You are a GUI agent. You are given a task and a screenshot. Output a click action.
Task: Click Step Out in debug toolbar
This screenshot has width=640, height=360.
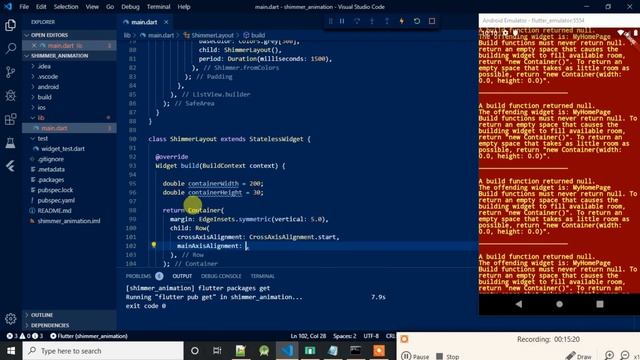pyautogui.click(x=387, y=21)
